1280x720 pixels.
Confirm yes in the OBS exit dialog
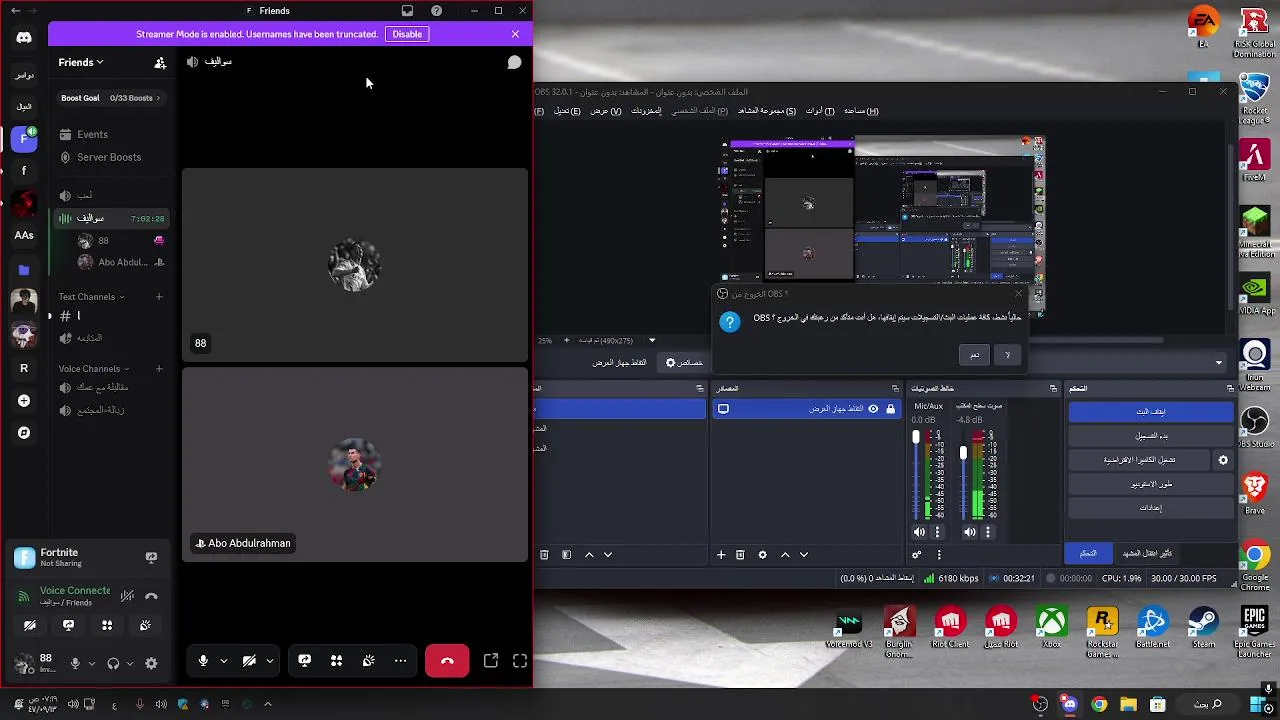point(975,355)
